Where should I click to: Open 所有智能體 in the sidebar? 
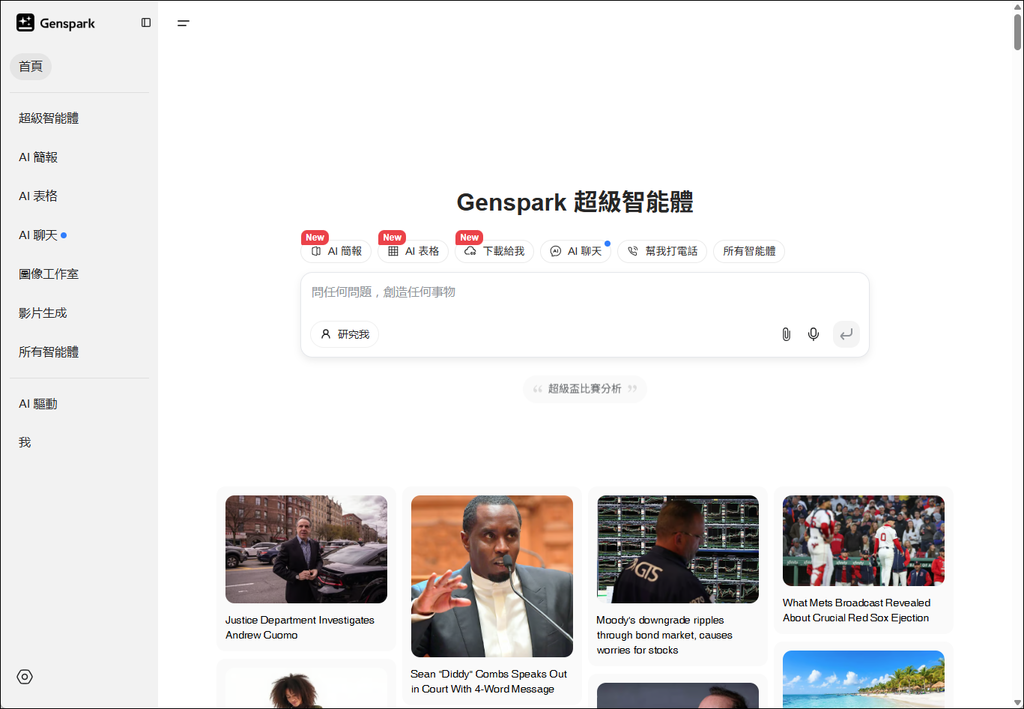(49, 353)
